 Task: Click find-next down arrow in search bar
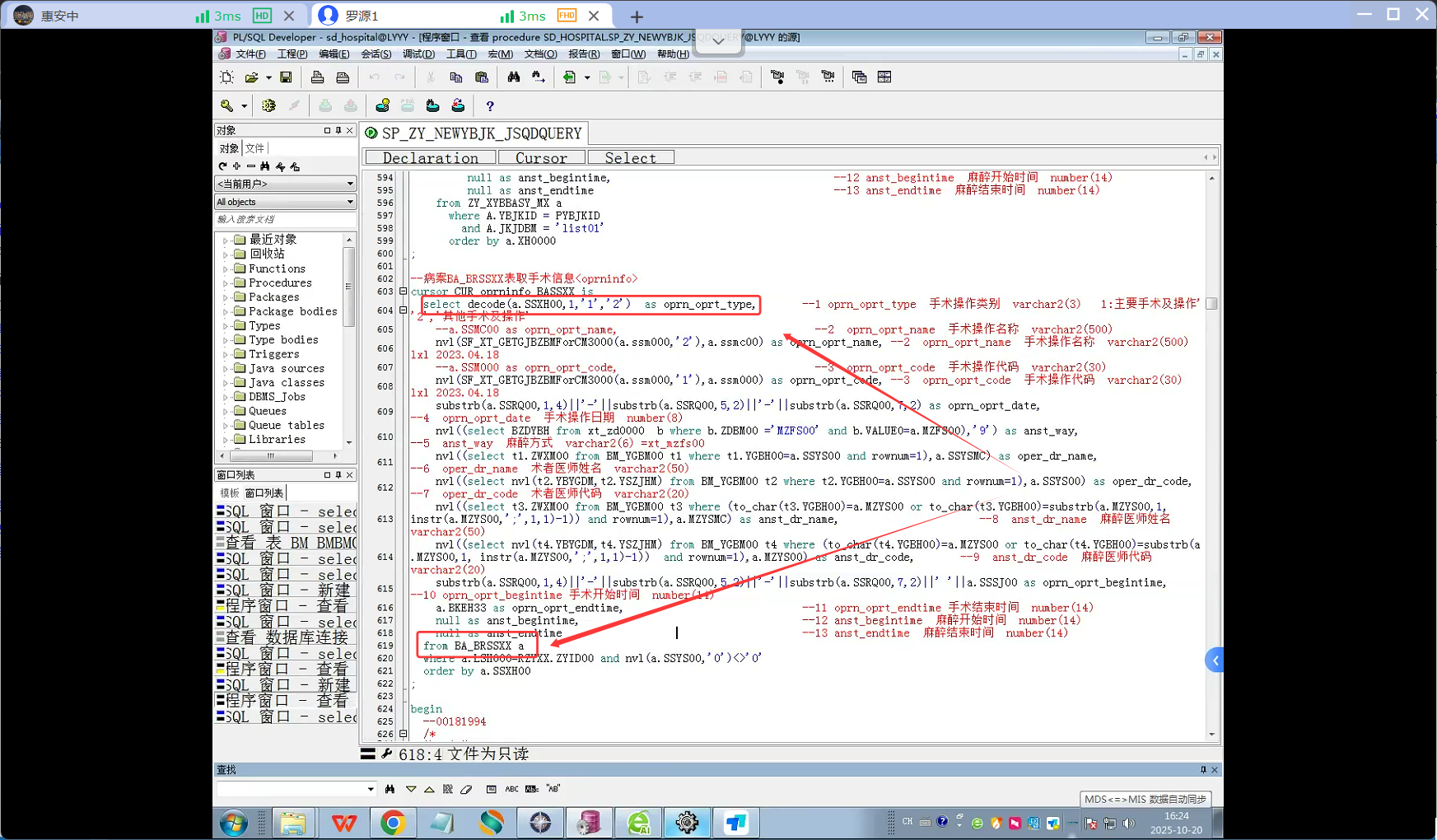pyautogui.click(x=411, y=789)
